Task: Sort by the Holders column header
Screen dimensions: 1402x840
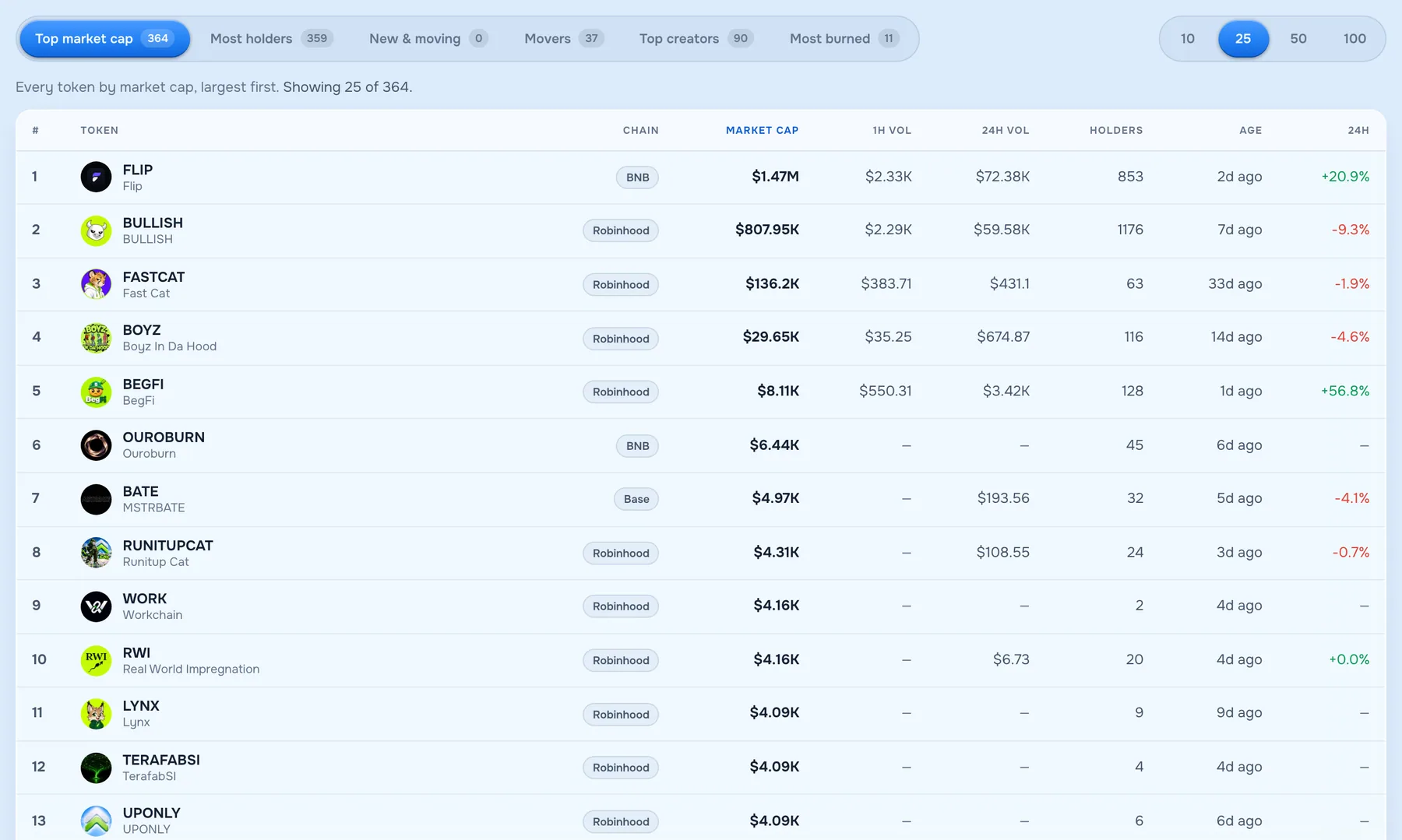Action: (1116, 130)
